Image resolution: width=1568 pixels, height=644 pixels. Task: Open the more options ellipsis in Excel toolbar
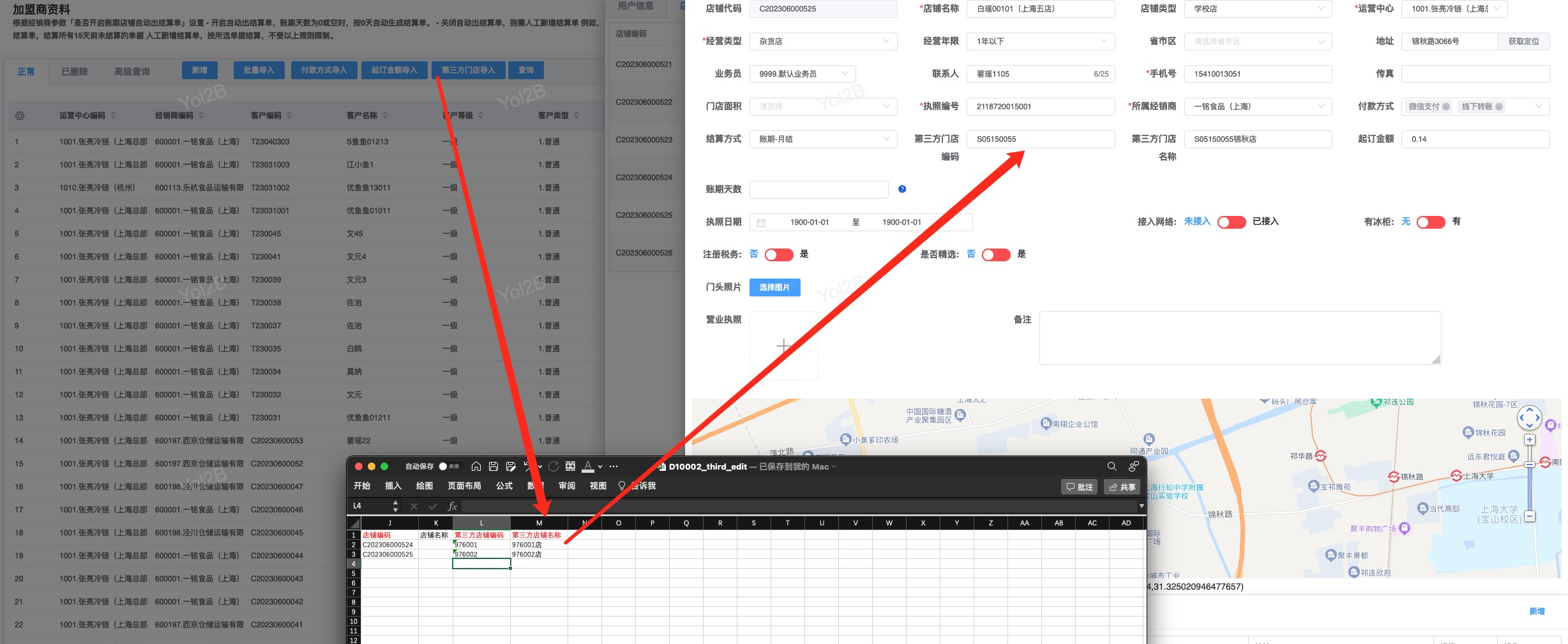pos(614,466)
